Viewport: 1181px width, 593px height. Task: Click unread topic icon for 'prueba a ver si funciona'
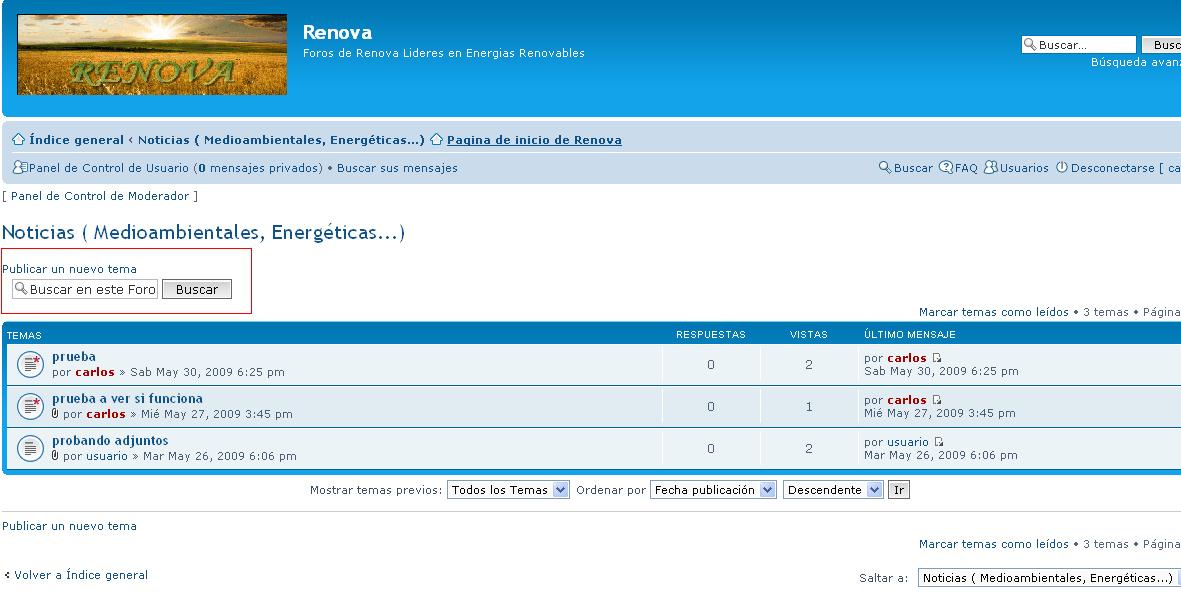[x=30, y=407]
